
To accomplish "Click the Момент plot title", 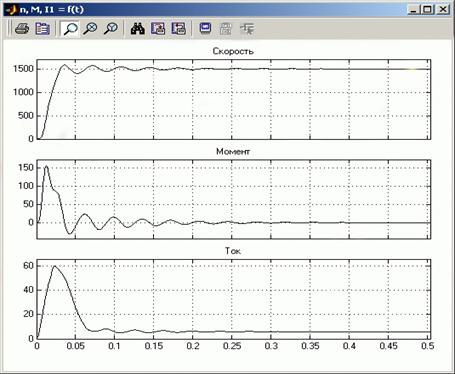I will pos(233,151).
